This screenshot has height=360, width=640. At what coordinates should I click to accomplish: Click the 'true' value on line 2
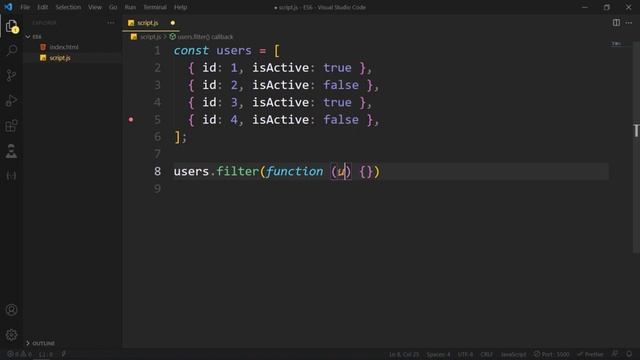(x=337, y=68)
